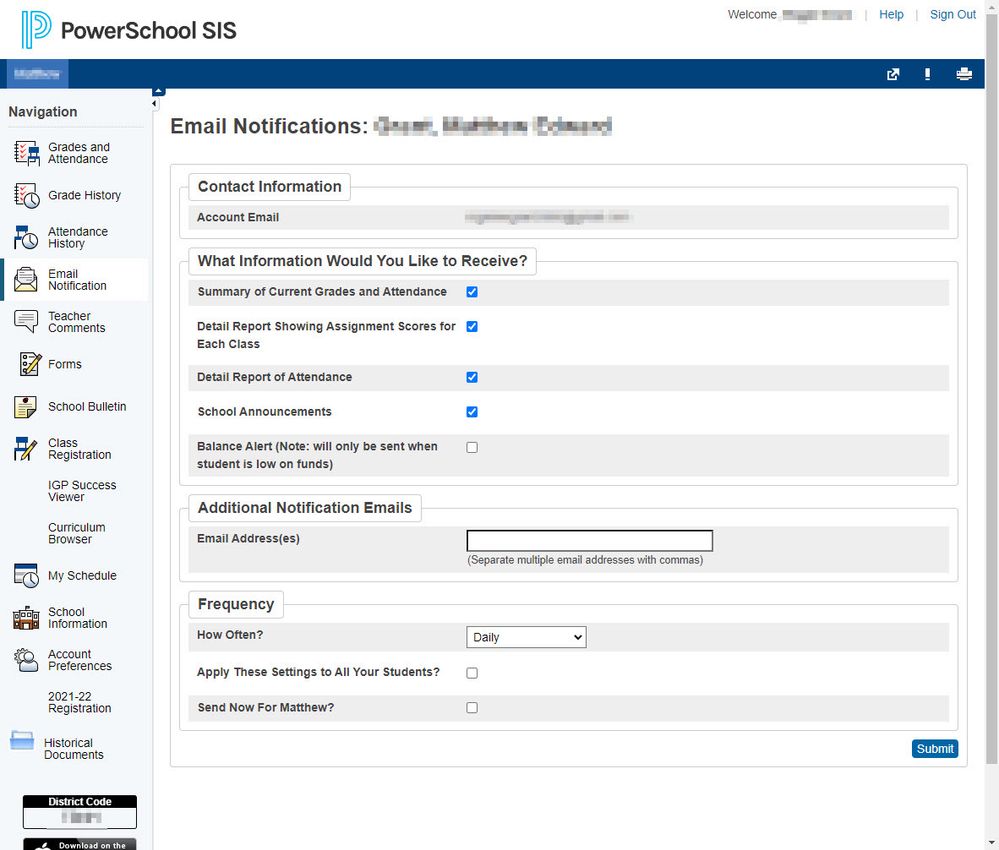Select Attendance History in navigation

click(77, 238)
